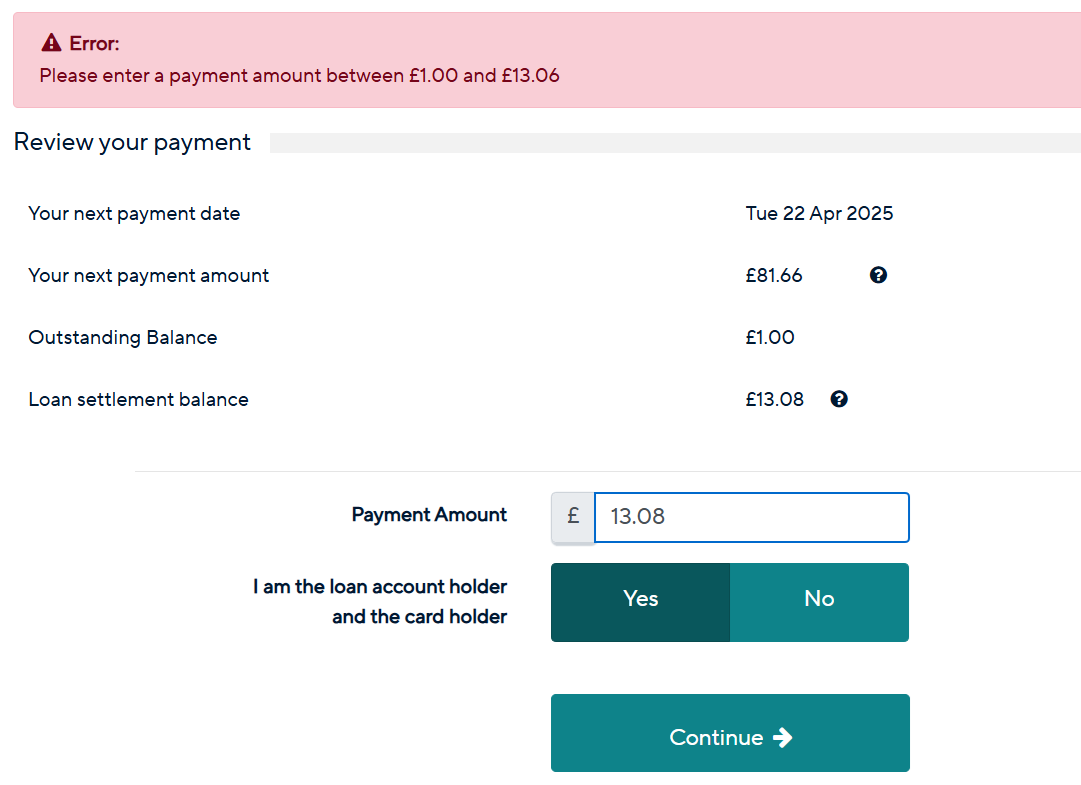Click the £ currency prefix box
1081x785 pixels.
pos(573,518)
